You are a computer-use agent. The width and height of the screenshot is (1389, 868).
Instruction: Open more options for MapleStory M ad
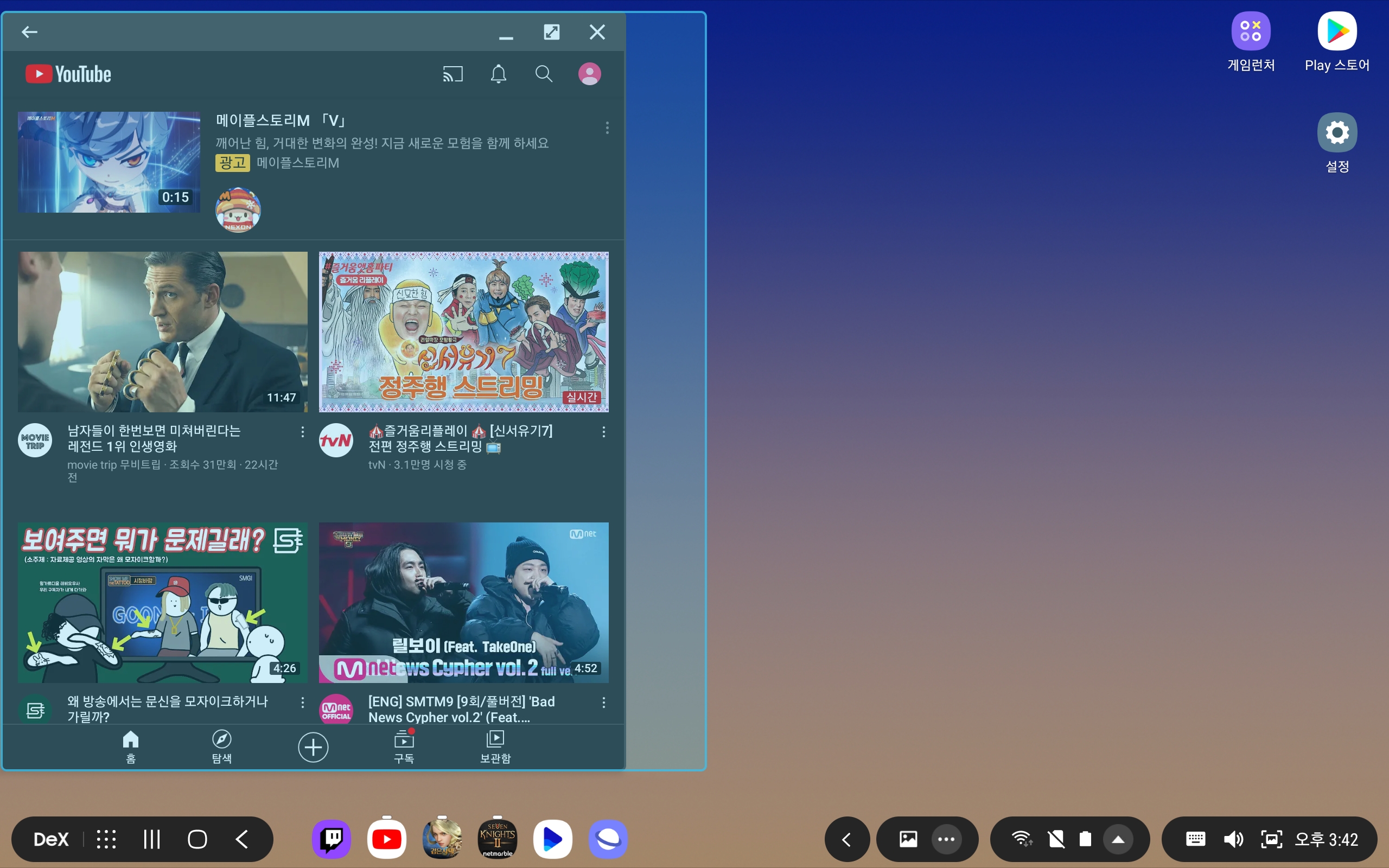point(607,127)
